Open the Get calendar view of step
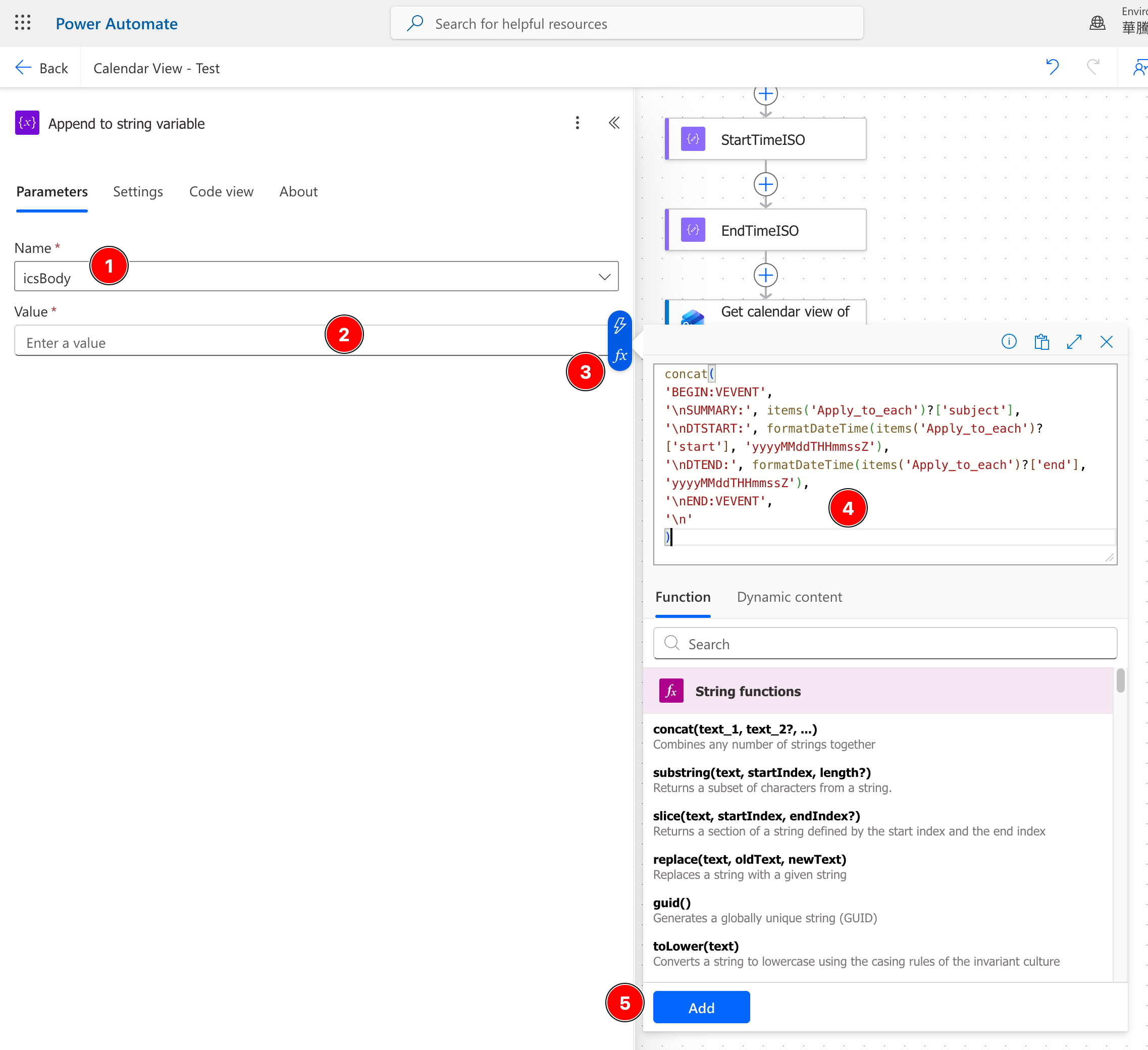Image resolution: width=1148 pixels, height=1050 pixels. coord(766,312)
